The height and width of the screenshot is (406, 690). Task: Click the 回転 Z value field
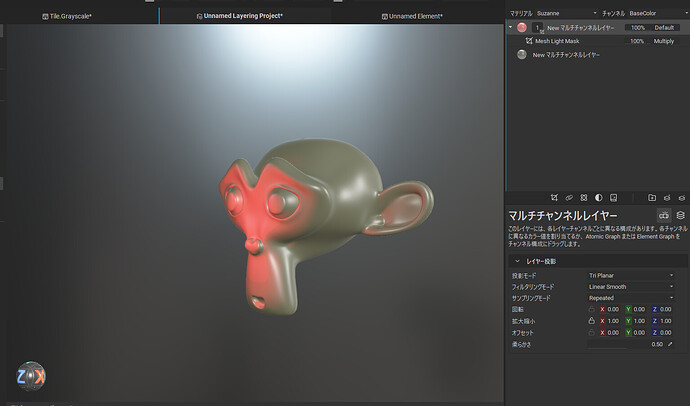tap(666, 309)
